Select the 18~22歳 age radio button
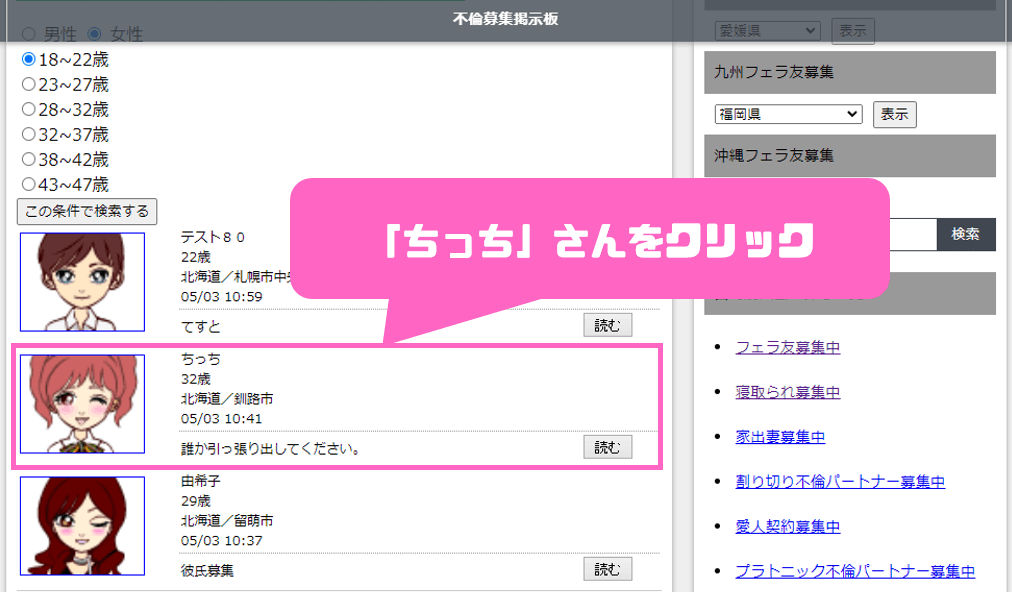 click(x=29, y=60)
